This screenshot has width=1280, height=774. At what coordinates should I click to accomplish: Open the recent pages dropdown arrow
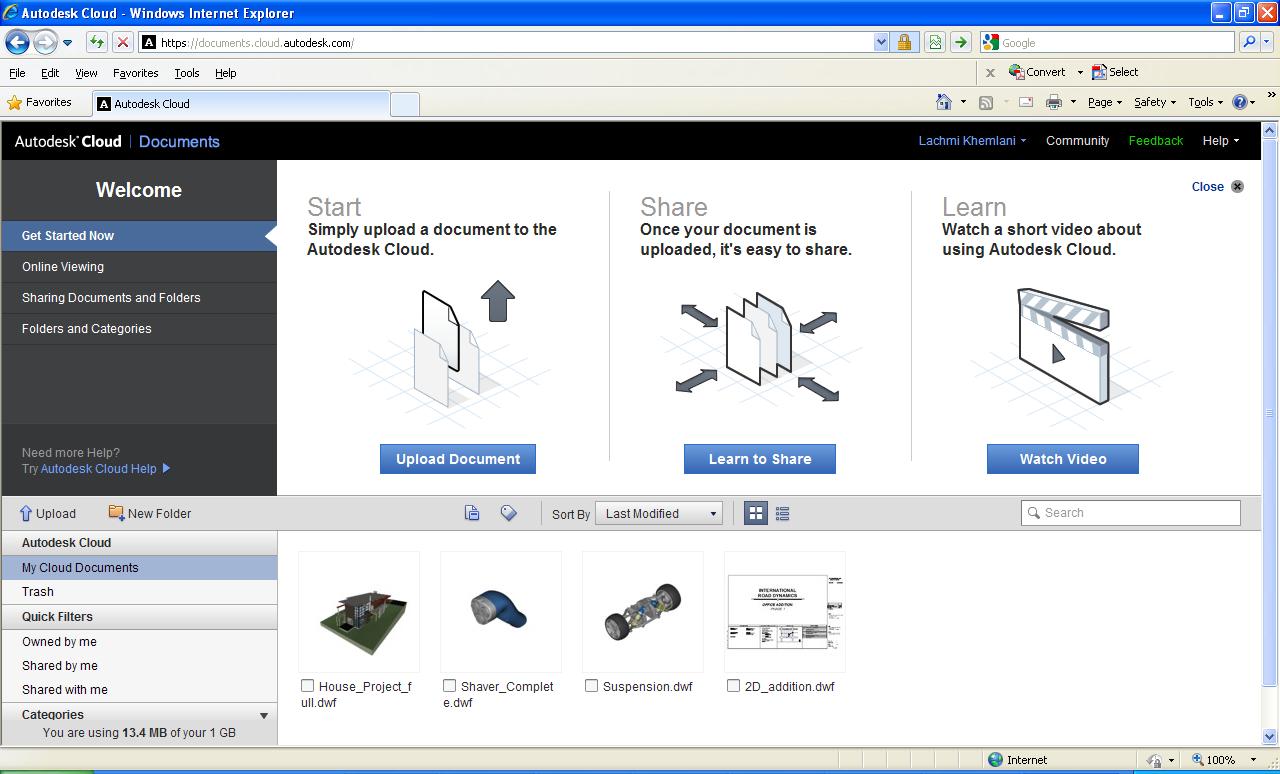[x=67, y=43]
